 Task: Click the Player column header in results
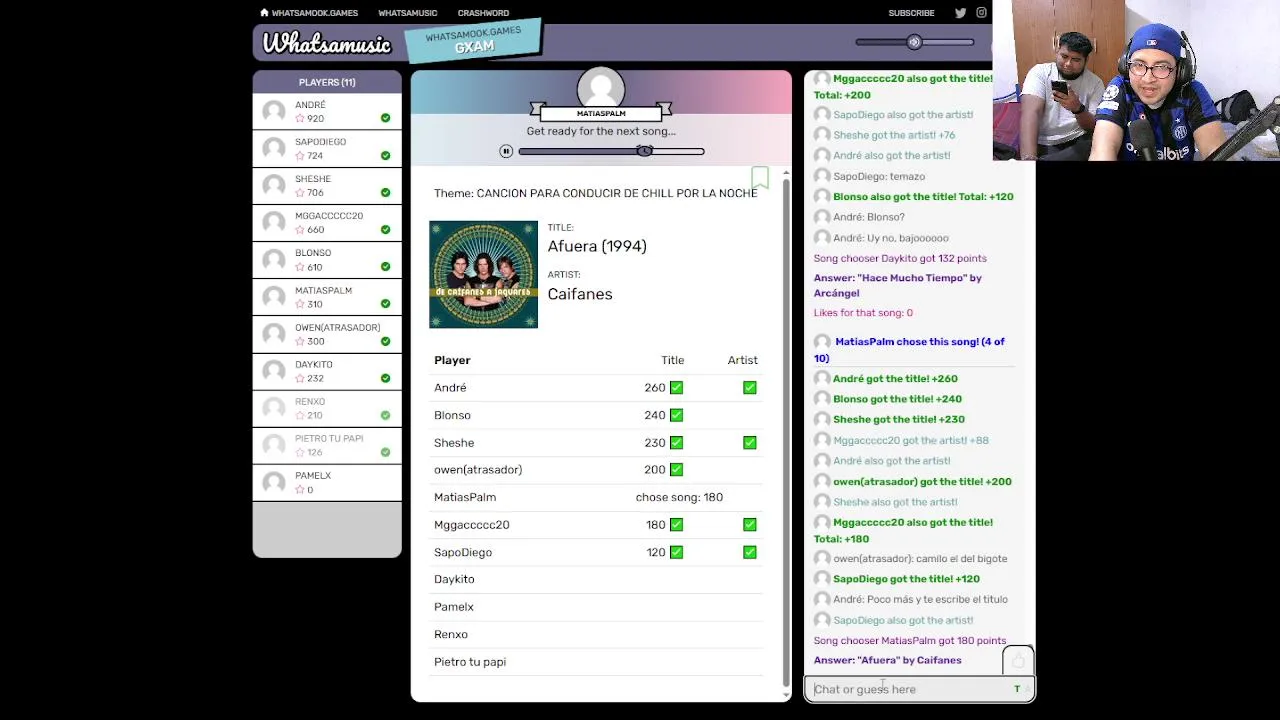pyautogui.click(x=452, y=360)
